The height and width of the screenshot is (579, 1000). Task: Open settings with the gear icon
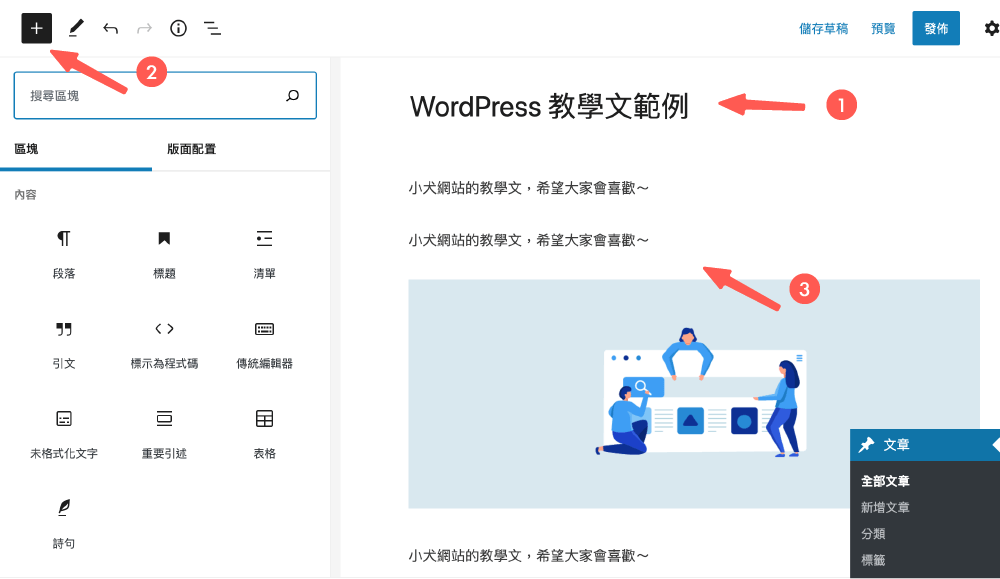point(992,28)
